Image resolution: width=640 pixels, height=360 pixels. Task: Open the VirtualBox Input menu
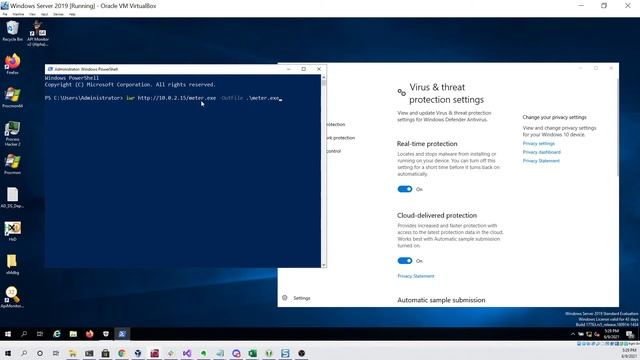44,14
